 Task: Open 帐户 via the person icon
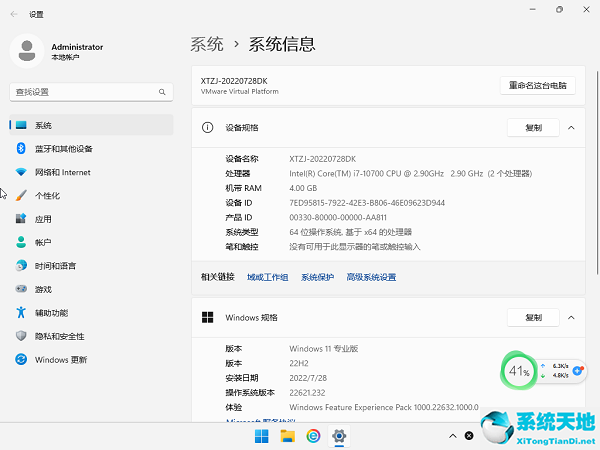21,242
